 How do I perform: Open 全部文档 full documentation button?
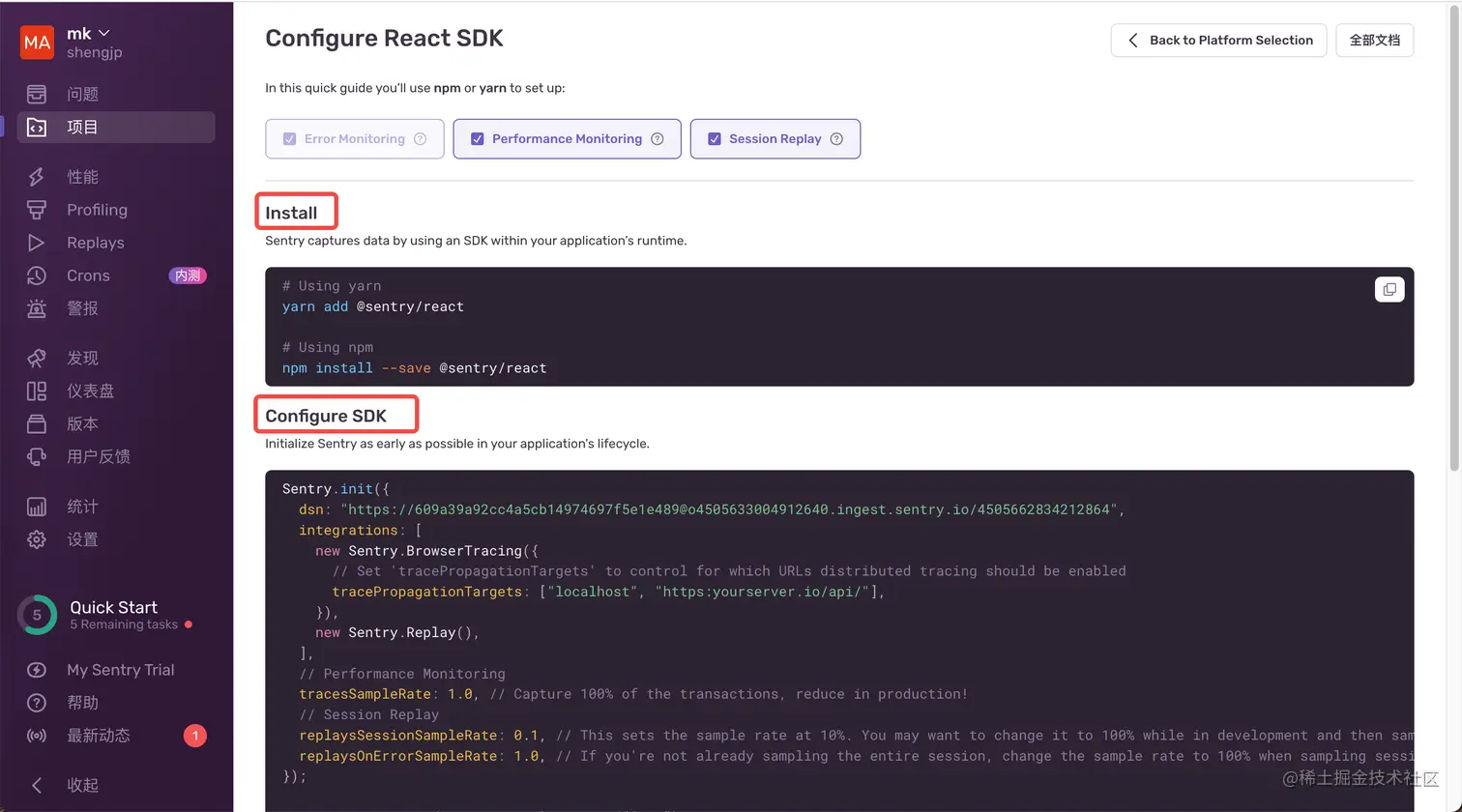(1374, 40)
